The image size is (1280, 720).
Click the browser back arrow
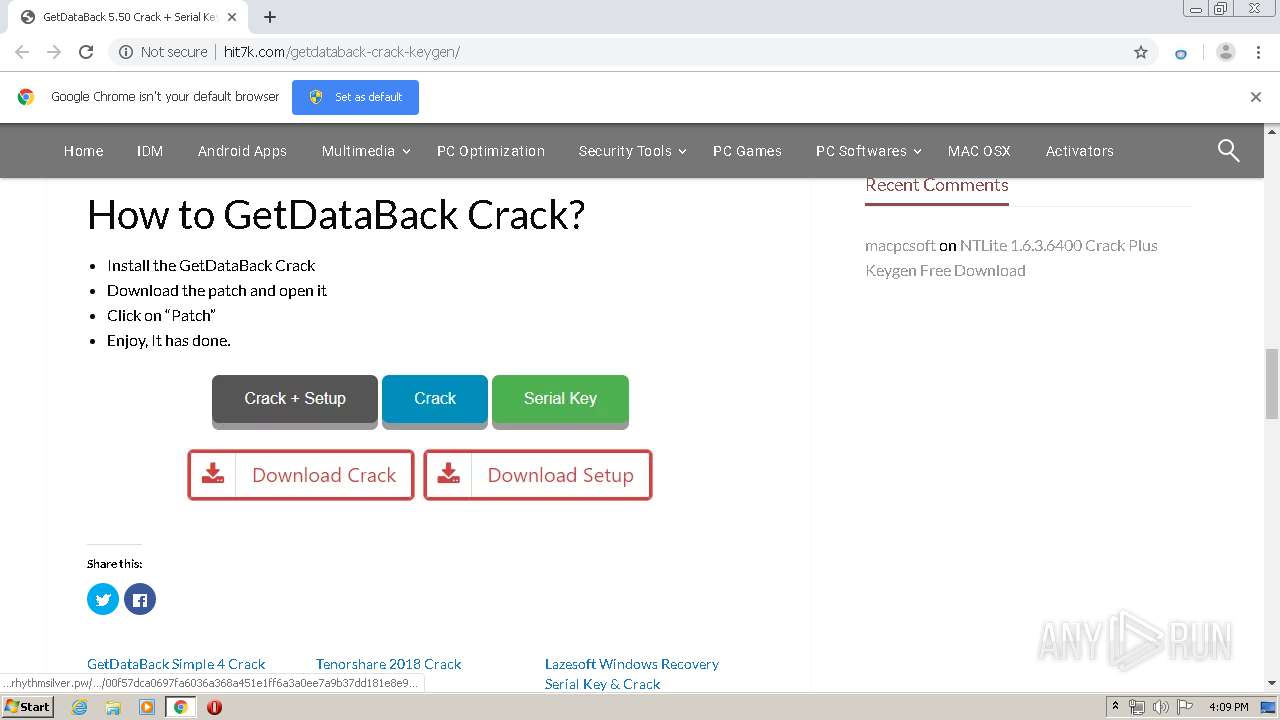point(22,52)
